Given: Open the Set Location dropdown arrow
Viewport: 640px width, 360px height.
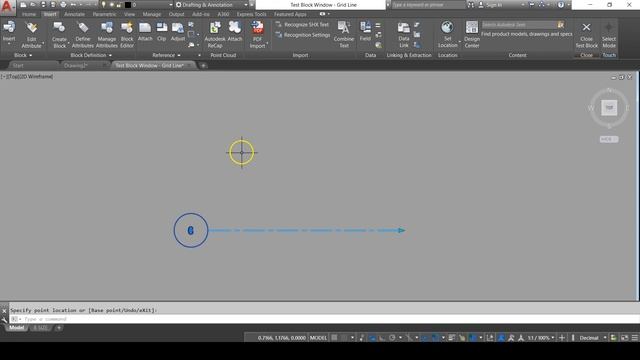Looking at the screenshot, I should pos(460,42).
